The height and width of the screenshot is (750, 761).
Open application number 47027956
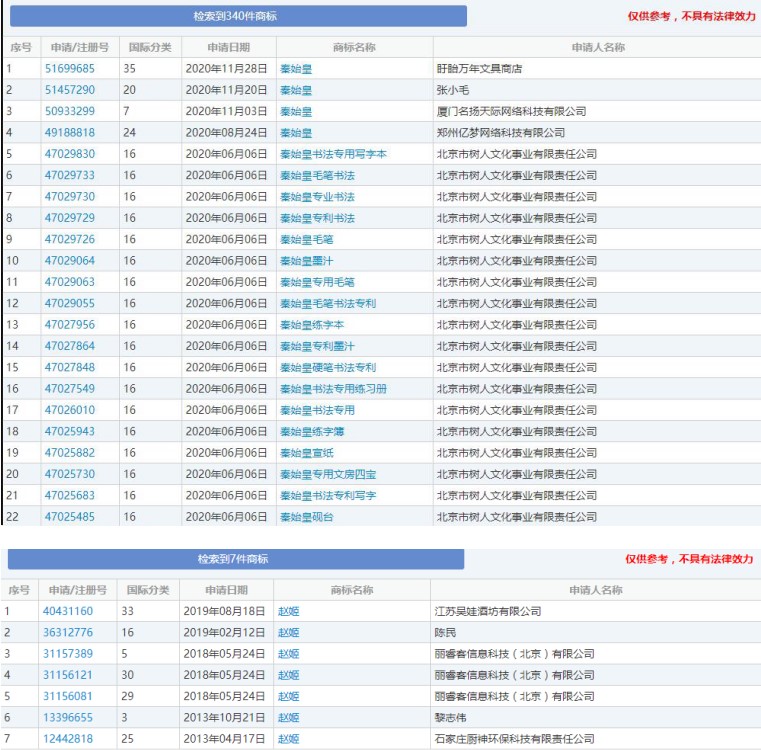point(69,325)
